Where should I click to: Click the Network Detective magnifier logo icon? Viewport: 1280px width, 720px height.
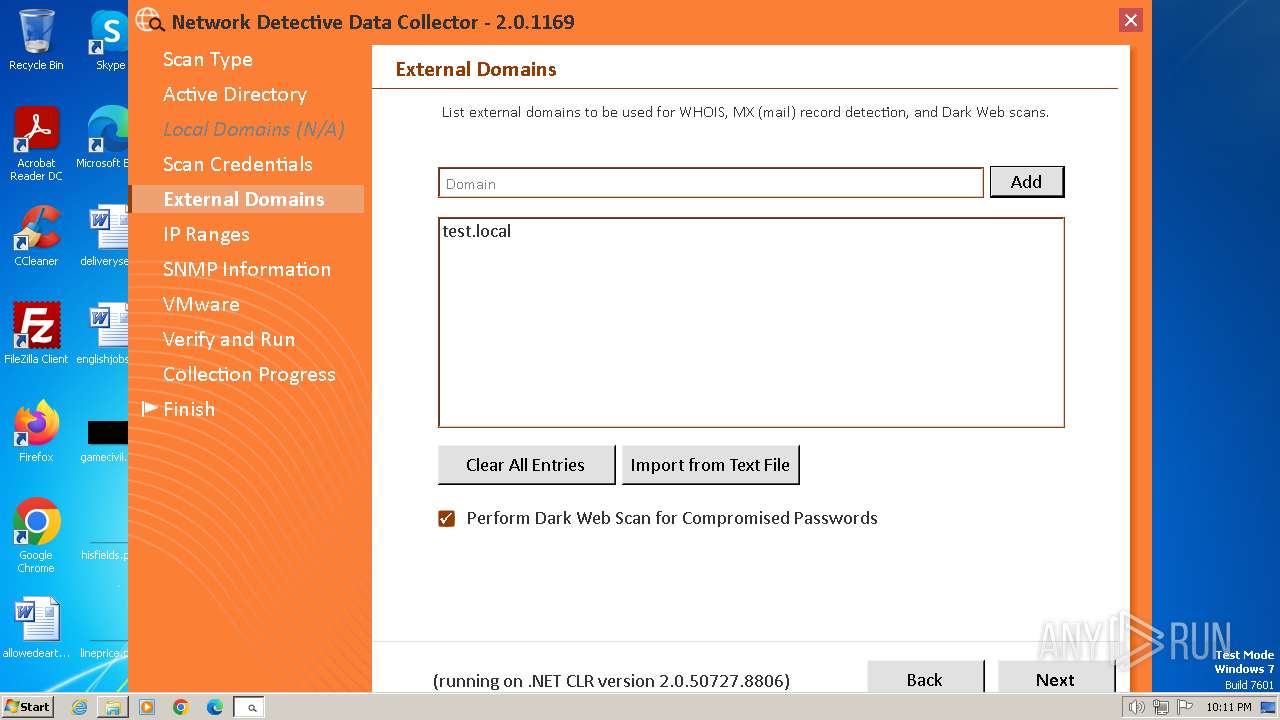(x=150, y=21)
